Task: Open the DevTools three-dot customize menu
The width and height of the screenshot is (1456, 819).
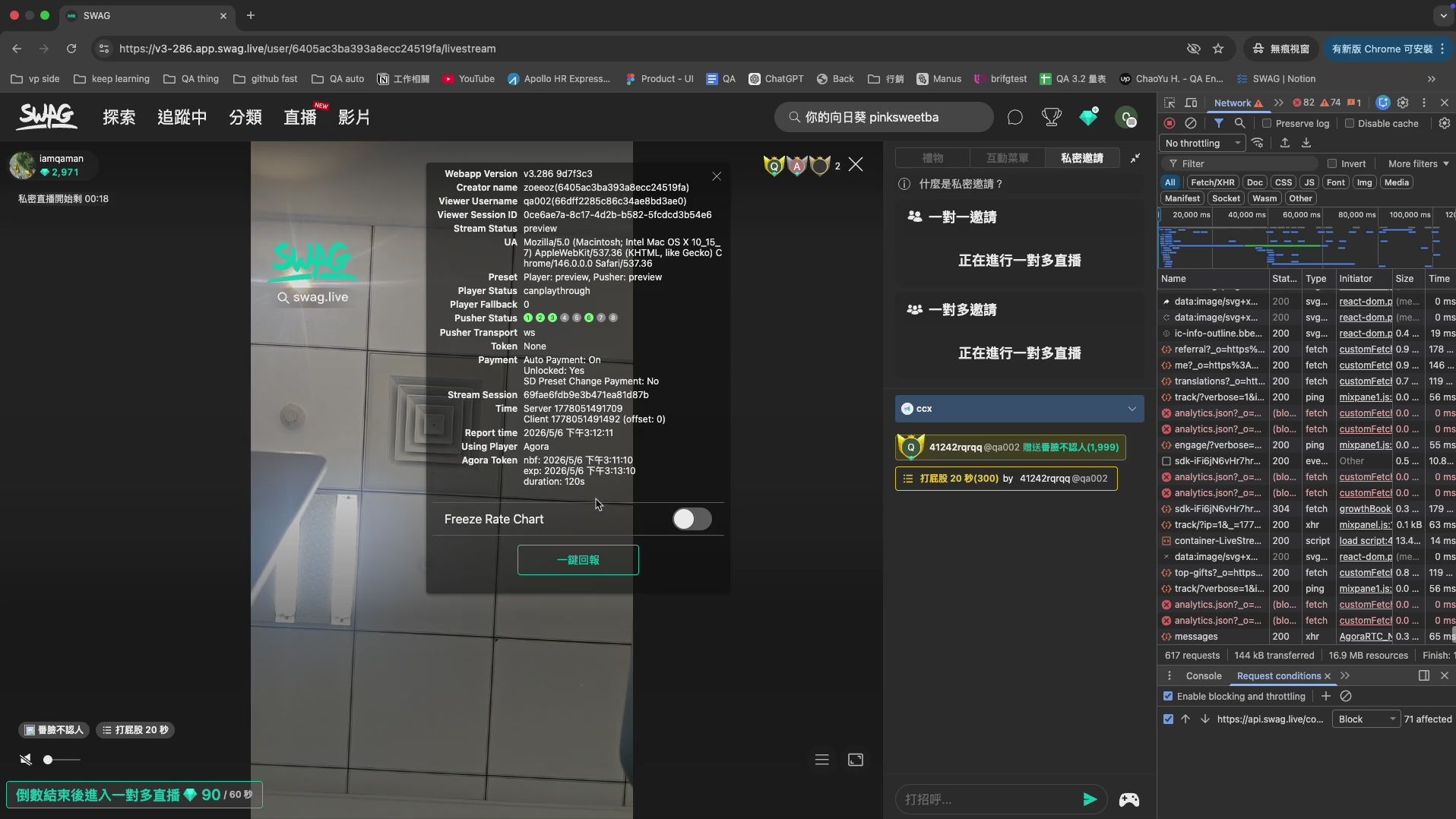Action: click(1424, 103)
